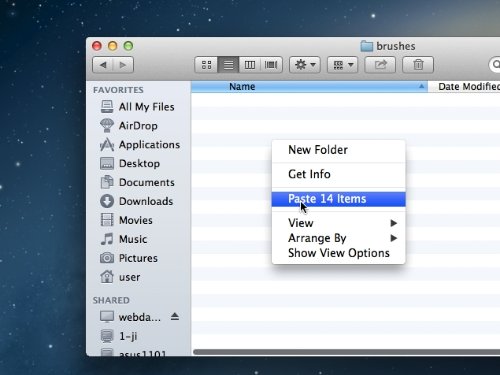Click the search field magnifier
Image resolution: width=500 pixels, height=375 pixels.
point(496,65)
